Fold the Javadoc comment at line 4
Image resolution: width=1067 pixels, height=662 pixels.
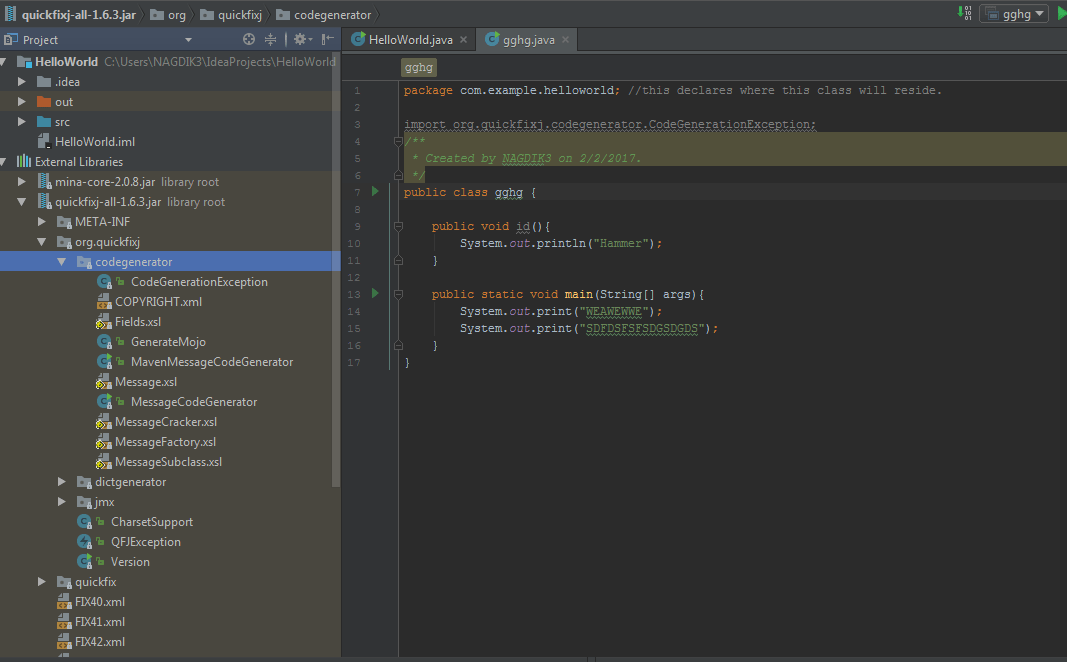[398, 142]
